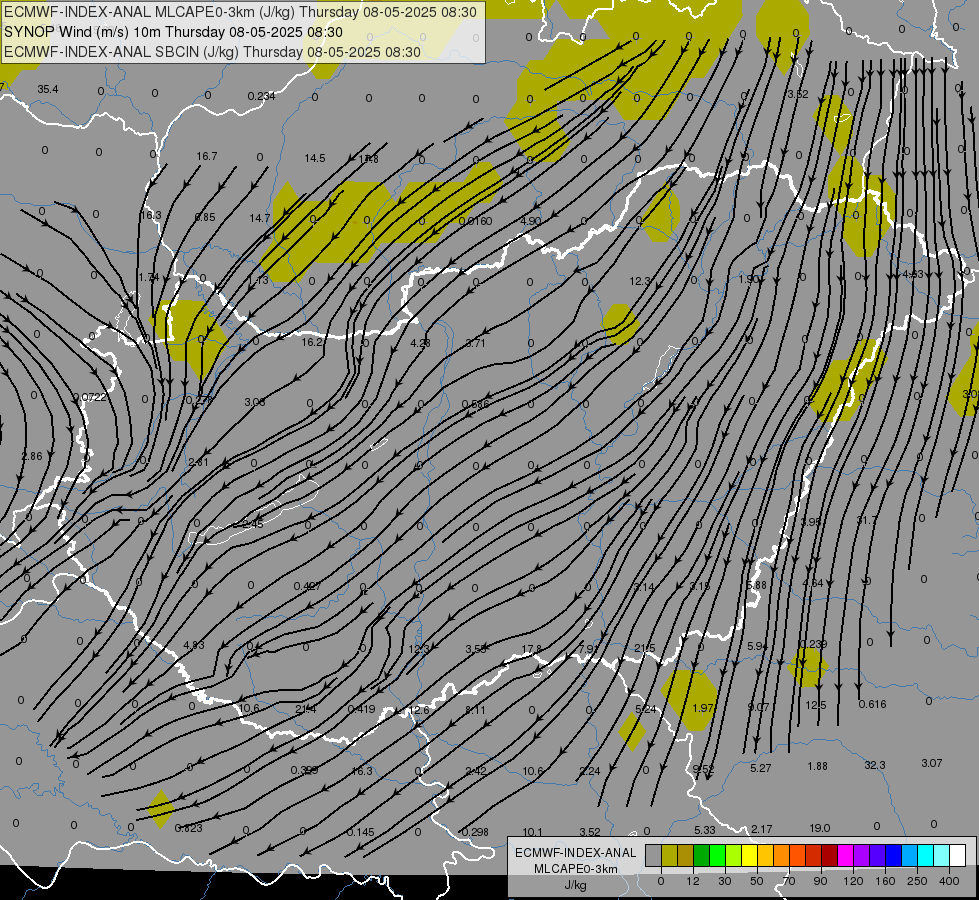Click the gray first swatch in the legend
979x900 pixels.
click(653, 855)
